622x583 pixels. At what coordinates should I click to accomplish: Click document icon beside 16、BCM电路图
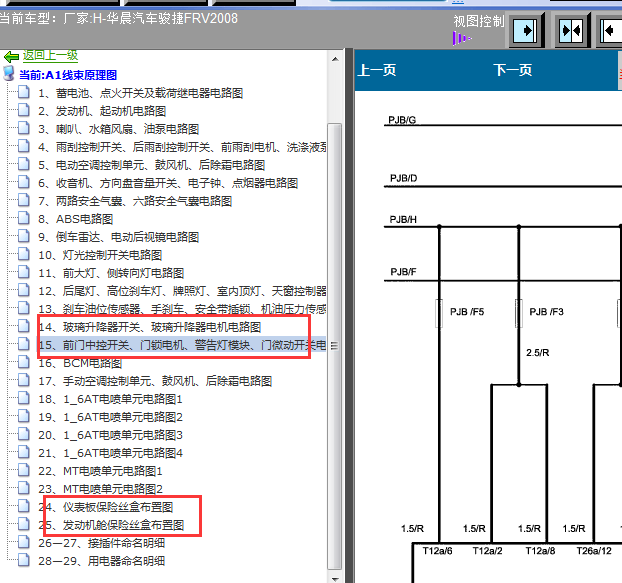pos(23,361)
